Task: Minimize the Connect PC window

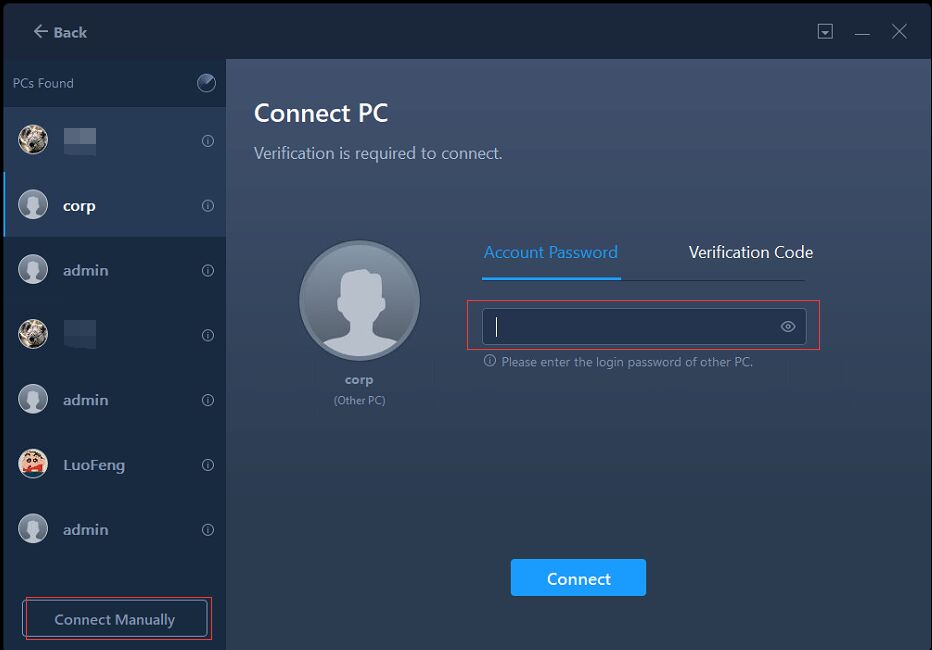Action: click(x=862, y=34)
